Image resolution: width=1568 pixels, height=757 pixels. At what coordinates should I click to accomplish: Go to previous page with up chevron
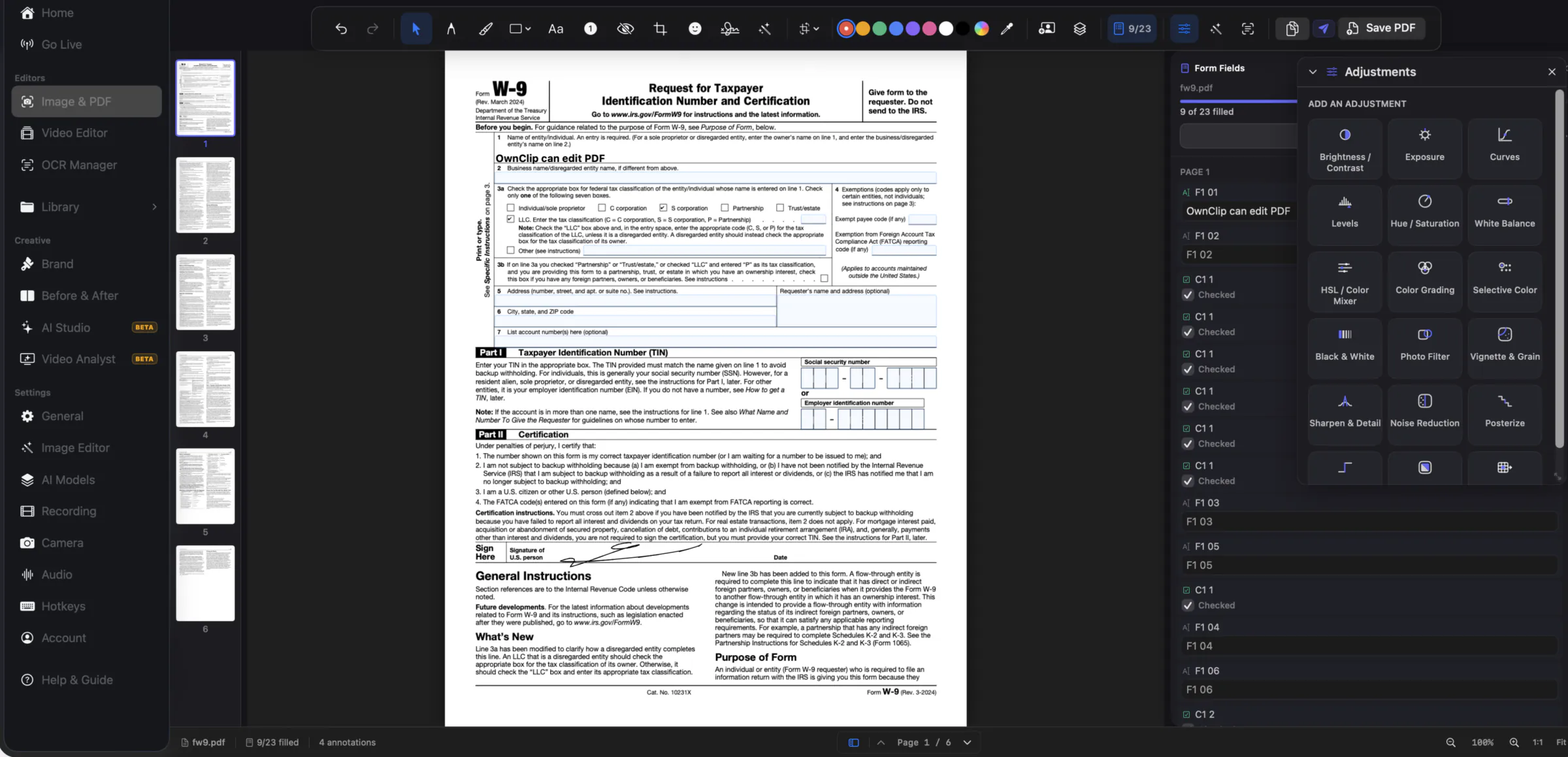[881, 743]
